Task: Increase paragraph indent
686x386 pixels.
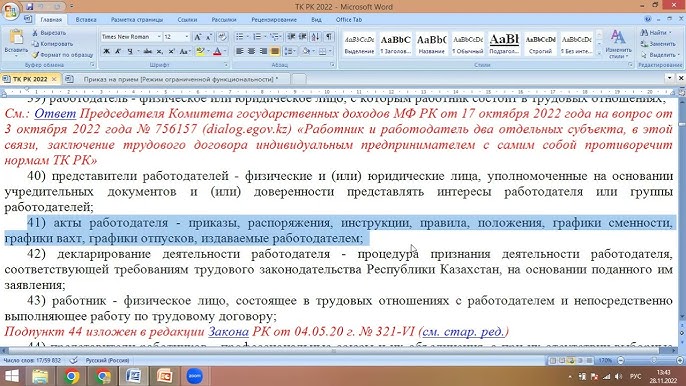Action: tap(302, 37)
